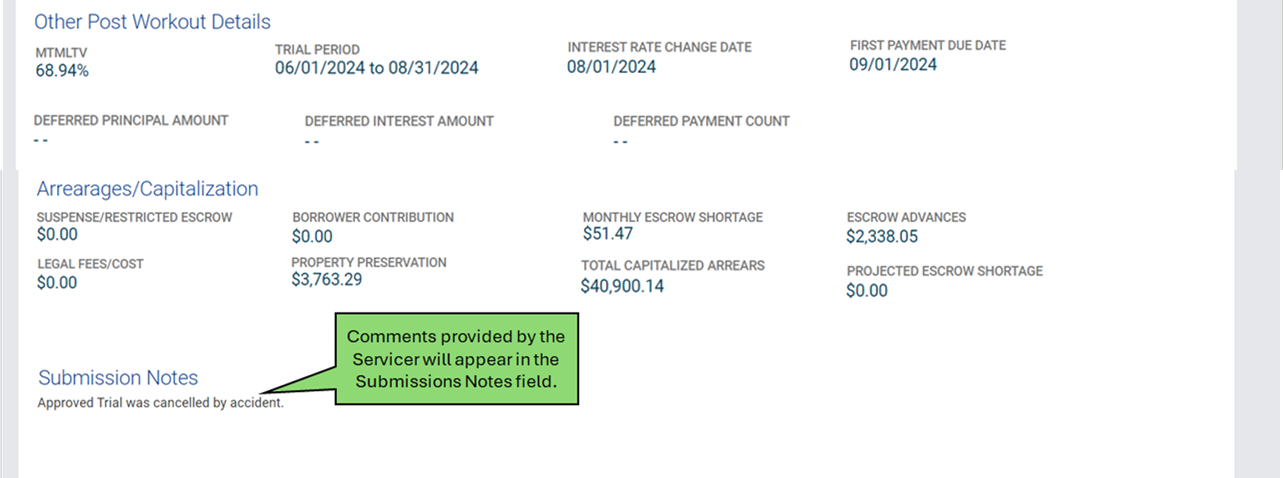This screenshot has height=478, width=1283.
Task: Select the escrow advances value $2,338.05
Action: [882, 237]
